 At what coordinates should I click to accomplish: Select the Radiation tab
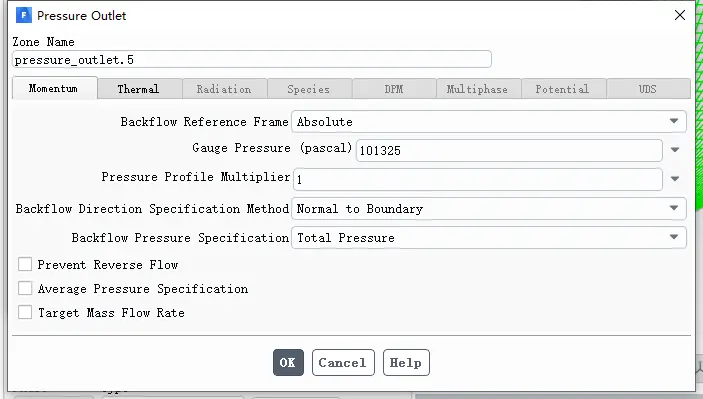224,89
